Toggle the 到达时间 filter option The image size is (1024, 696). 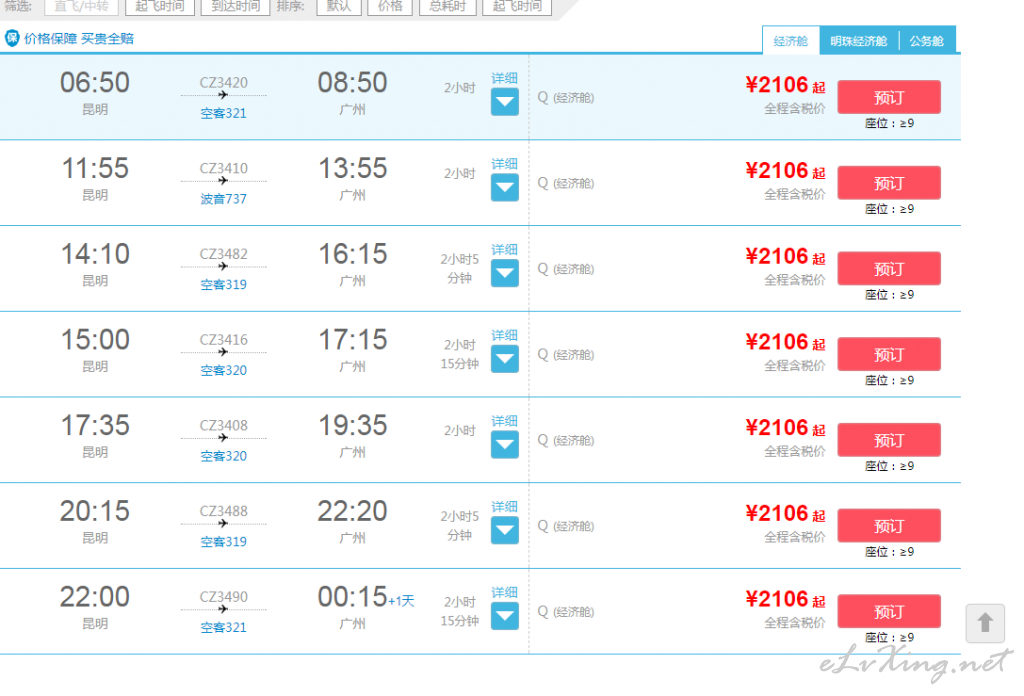pos(236,7)
